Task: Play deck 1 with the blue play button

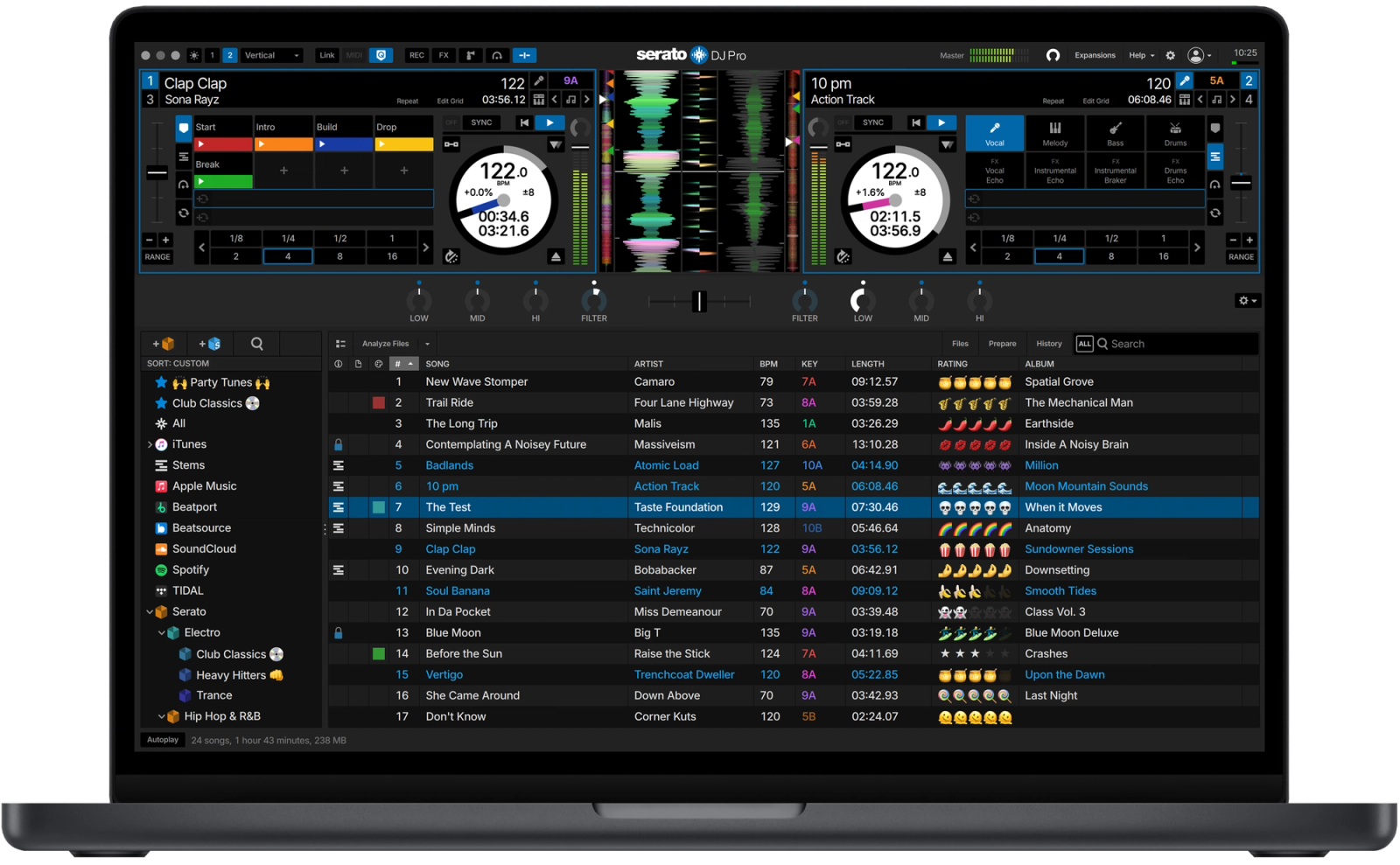Action: click(x=549, y=122)
